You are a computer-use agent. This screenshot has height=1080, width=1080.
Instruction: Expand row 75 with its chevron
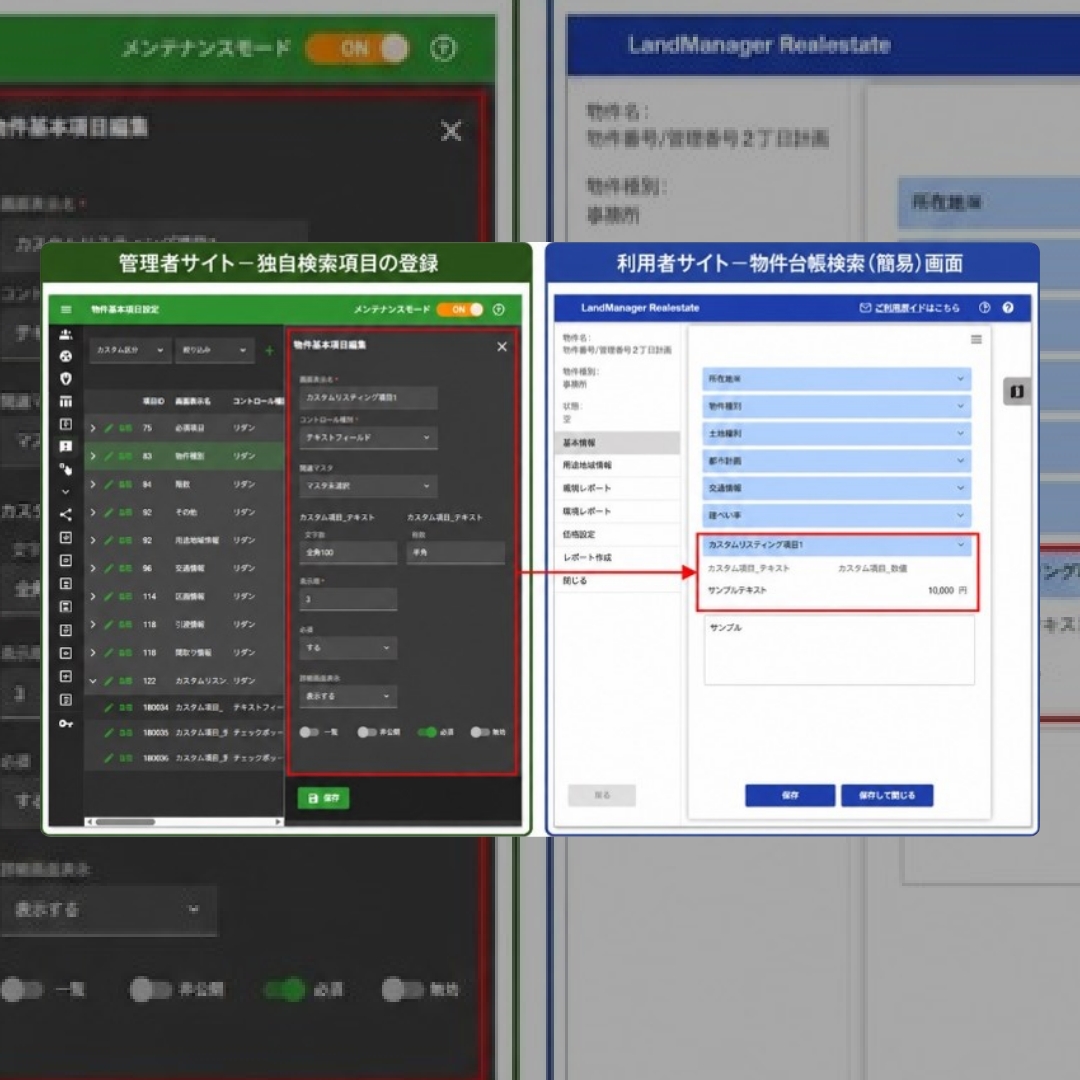[x=93, y=428]
